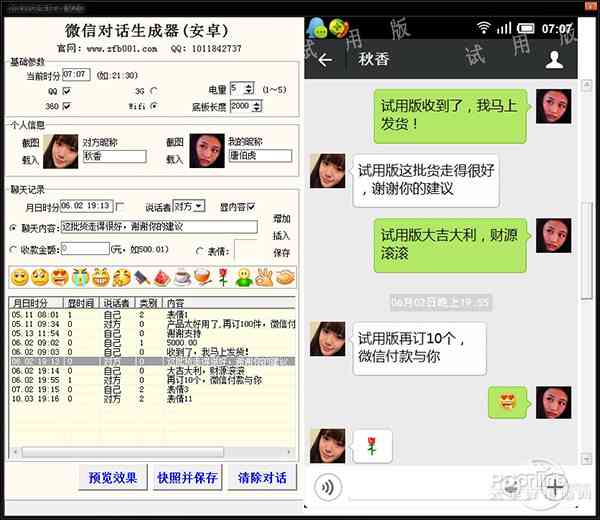Click the battery icon in phone status bar
This screenshot has width=600, height=520.
pyautogui.click(x=525, y=28)
